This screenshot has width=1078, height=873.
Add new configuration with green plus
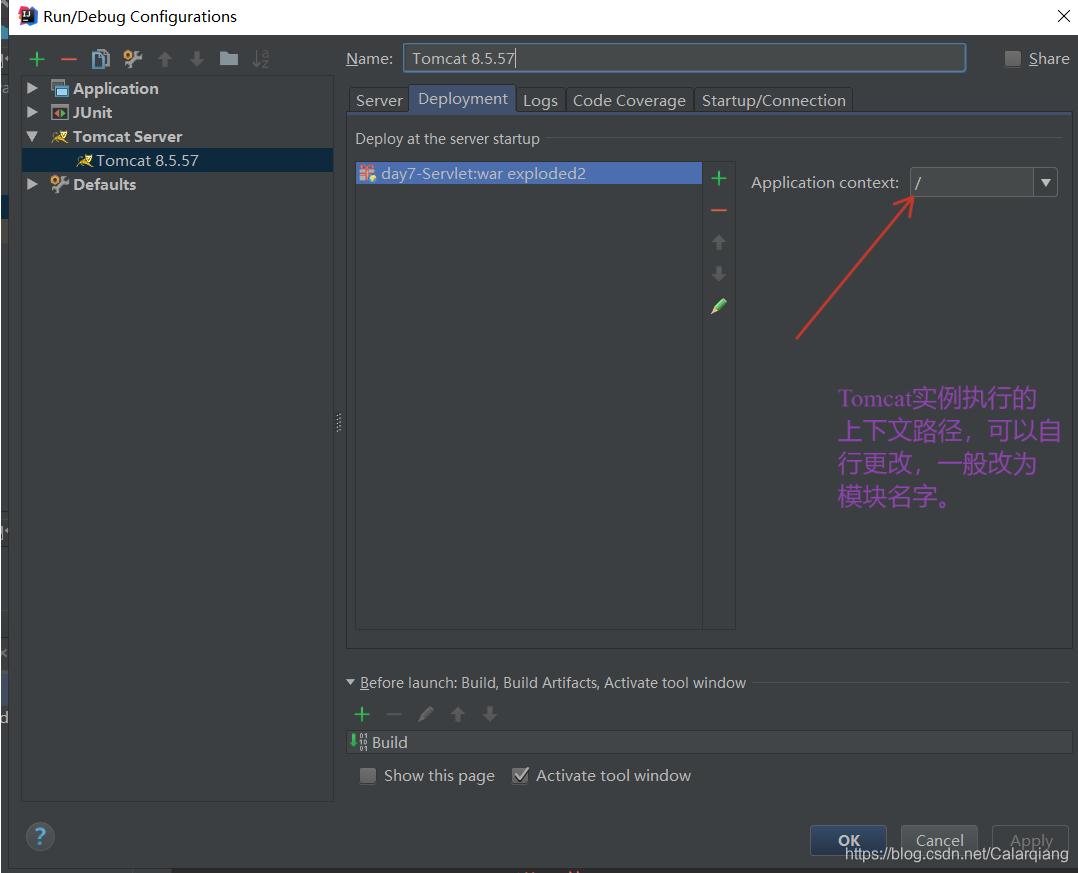click(37, 59)
